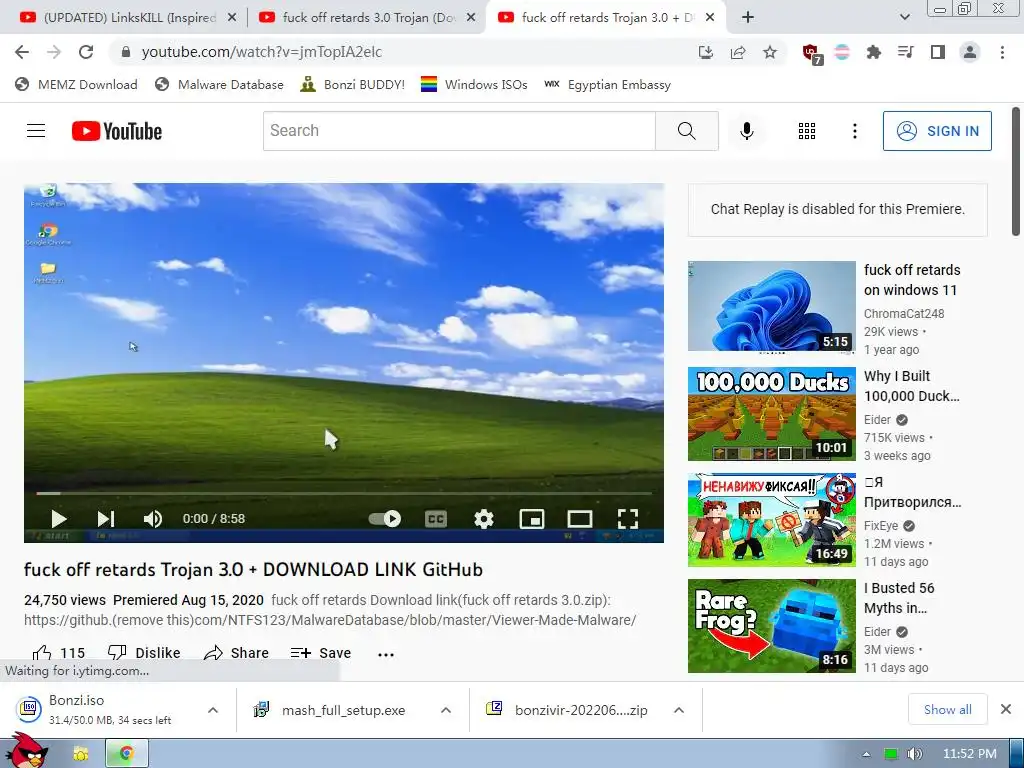This screenshot has width=1024, height=768.
Task: Skip to the next video
Action: [106, 519]
